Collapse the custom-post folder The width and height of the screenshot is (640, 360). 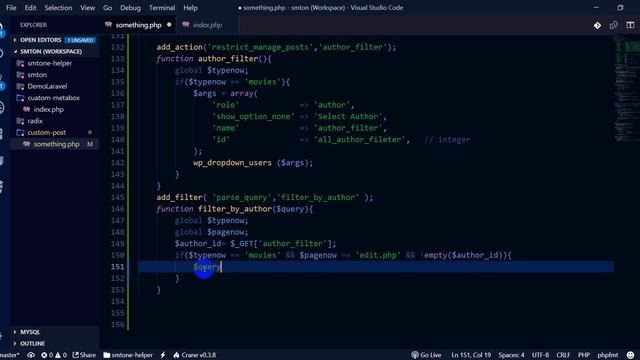tap(47, 133)
